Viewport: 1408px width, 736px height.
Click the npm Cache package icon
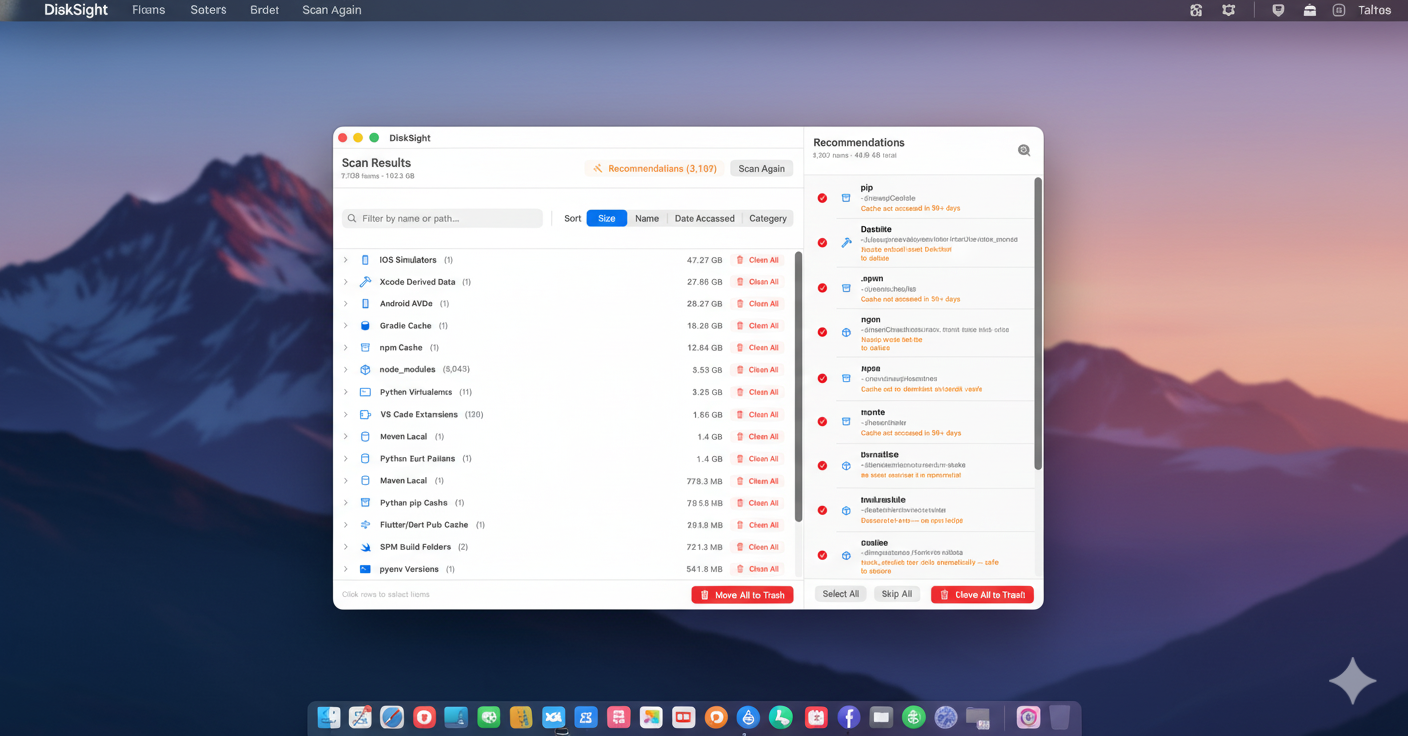366,347
